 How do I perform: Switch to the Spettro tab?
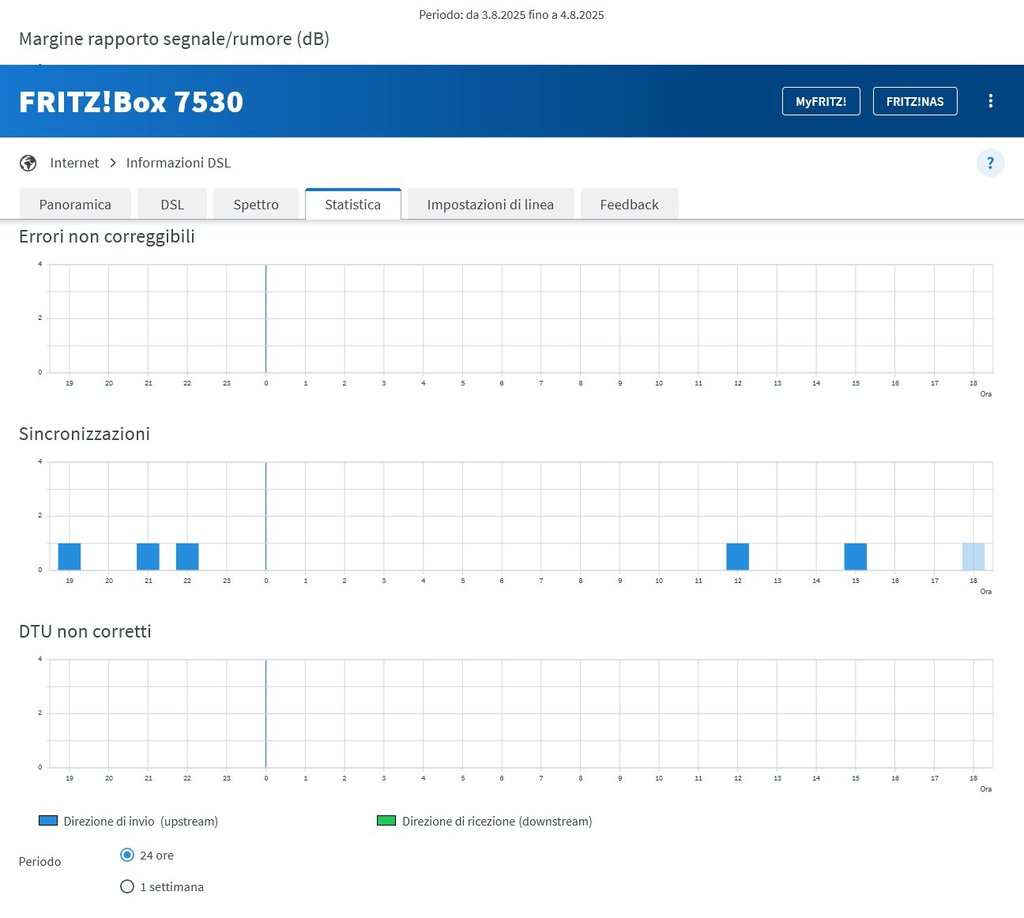tap(256, 204)
